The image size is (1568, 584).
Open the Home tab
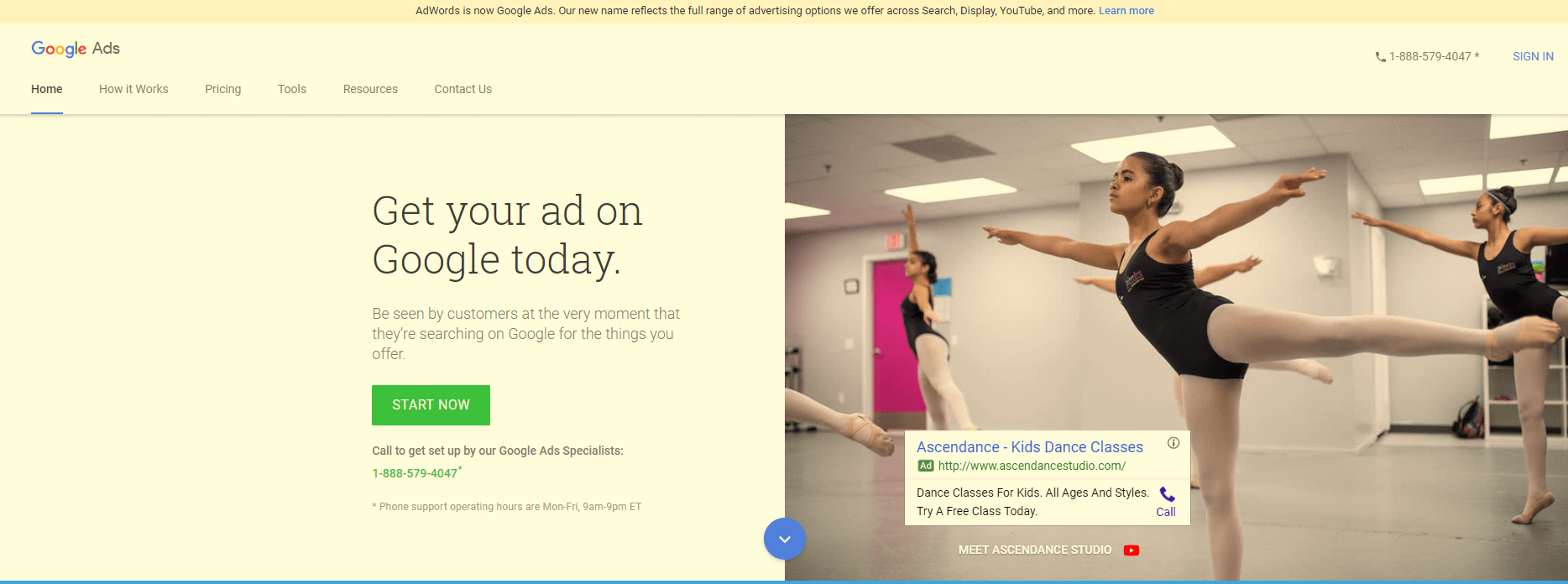tap(47, 89)
